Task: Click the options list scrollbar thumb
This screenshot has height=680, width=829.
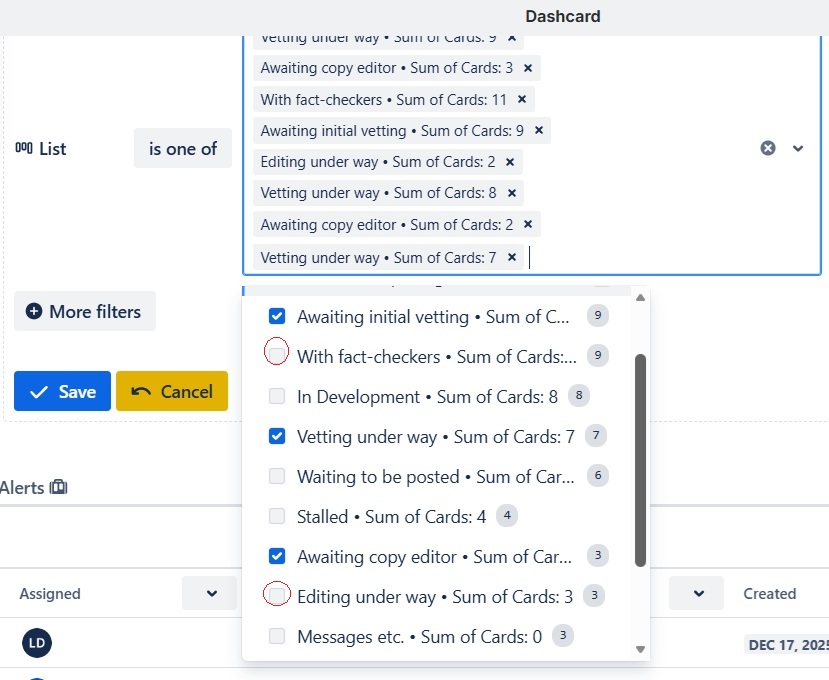Action: coord(640,461)
